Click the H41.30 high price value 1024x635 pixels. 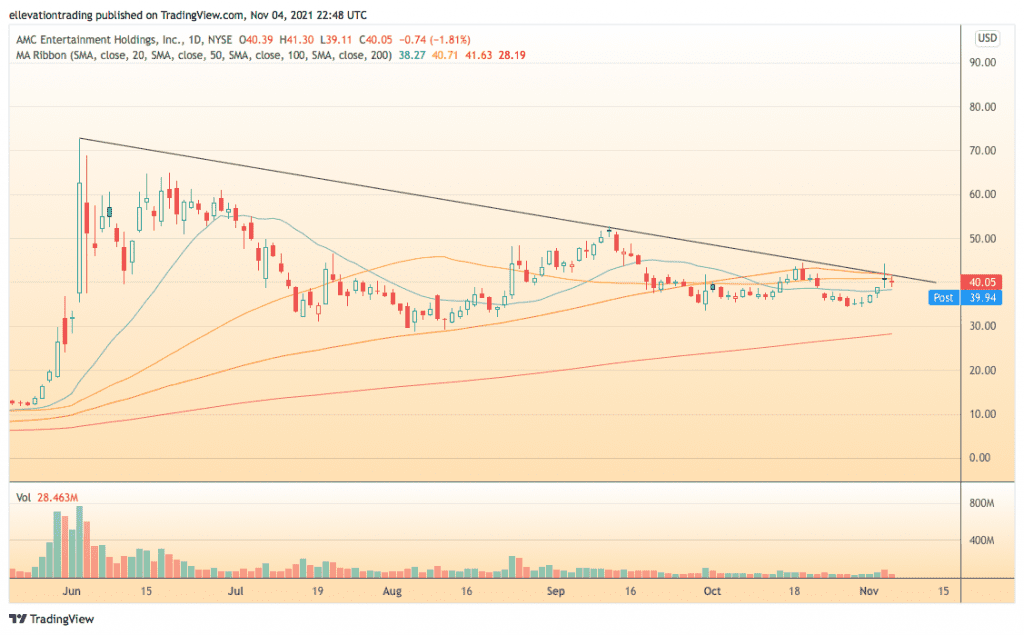point(296,40)
